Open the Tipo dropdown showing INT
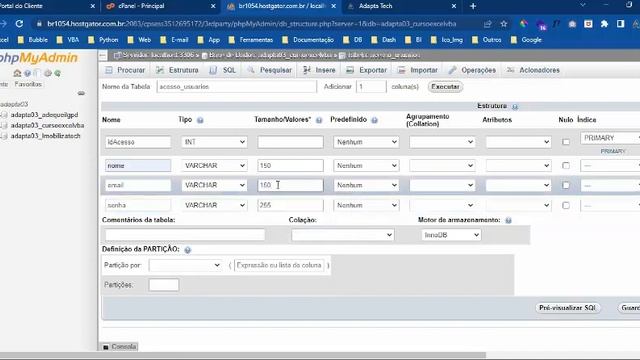This screenshot has height=360, width=640. (214, 142)
